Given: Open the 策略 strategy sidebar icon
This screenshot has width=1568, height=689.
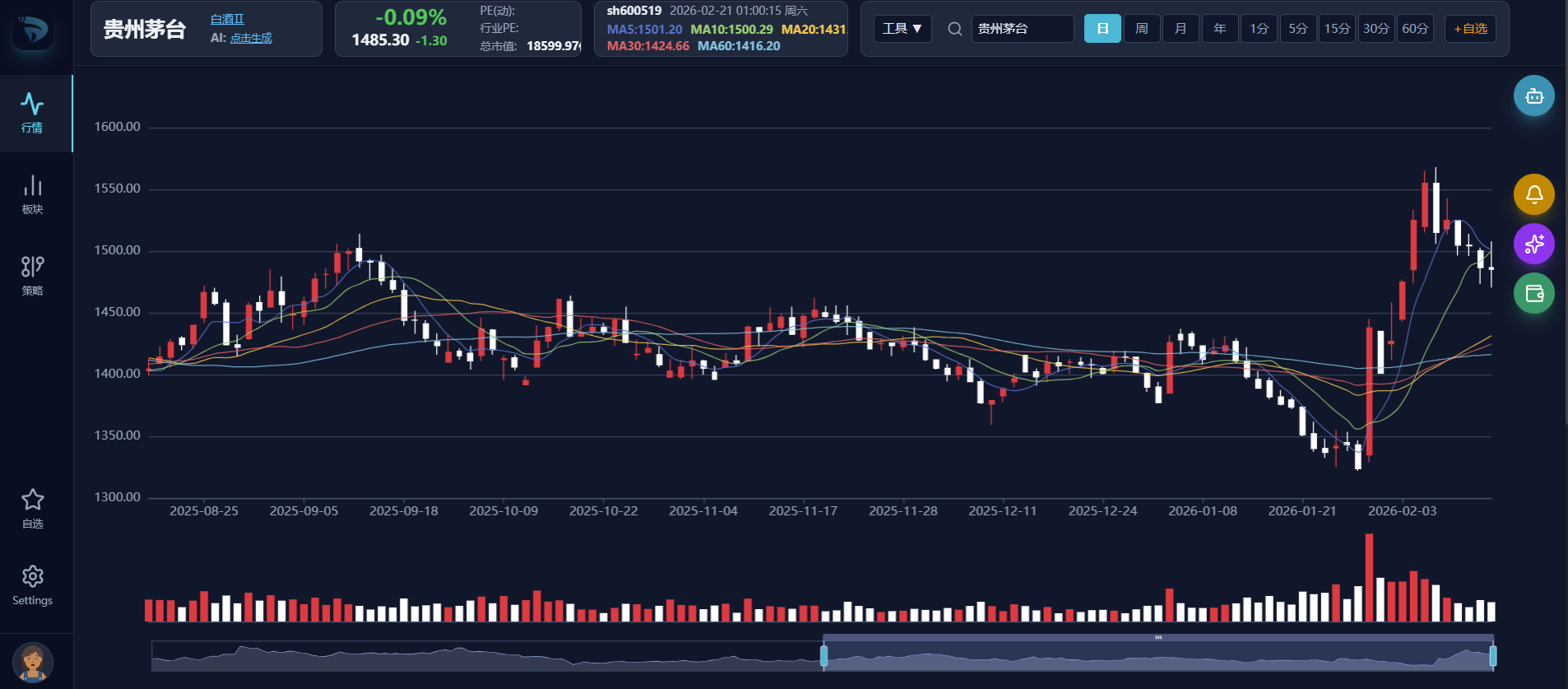Looking at the screenshot, I should click(33, 276).
